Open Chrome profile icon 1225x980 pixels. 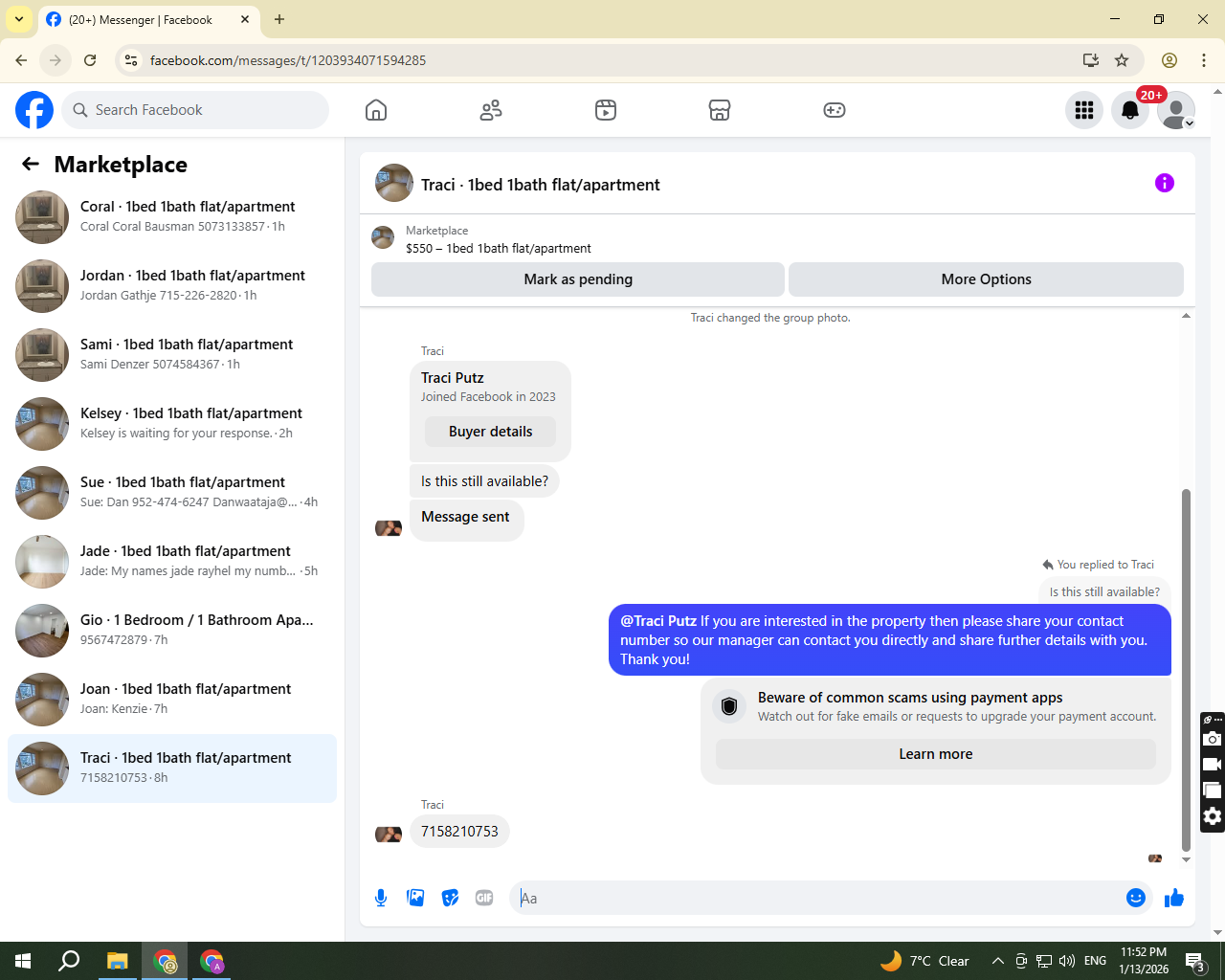1169,60
